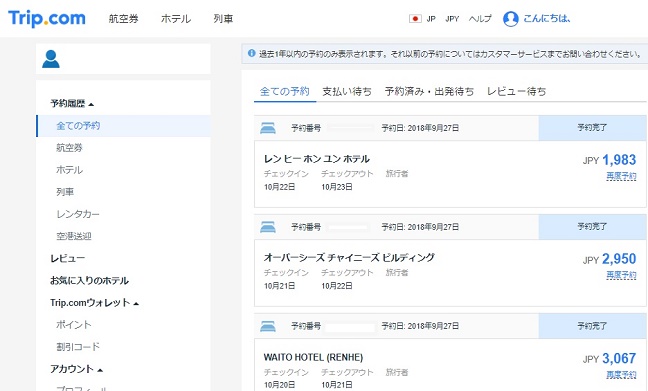This screenshot has height=391, width=648.
Task: Switch to 支払い待ち tab
Action: pyautogui.click(x=347, y=91)
